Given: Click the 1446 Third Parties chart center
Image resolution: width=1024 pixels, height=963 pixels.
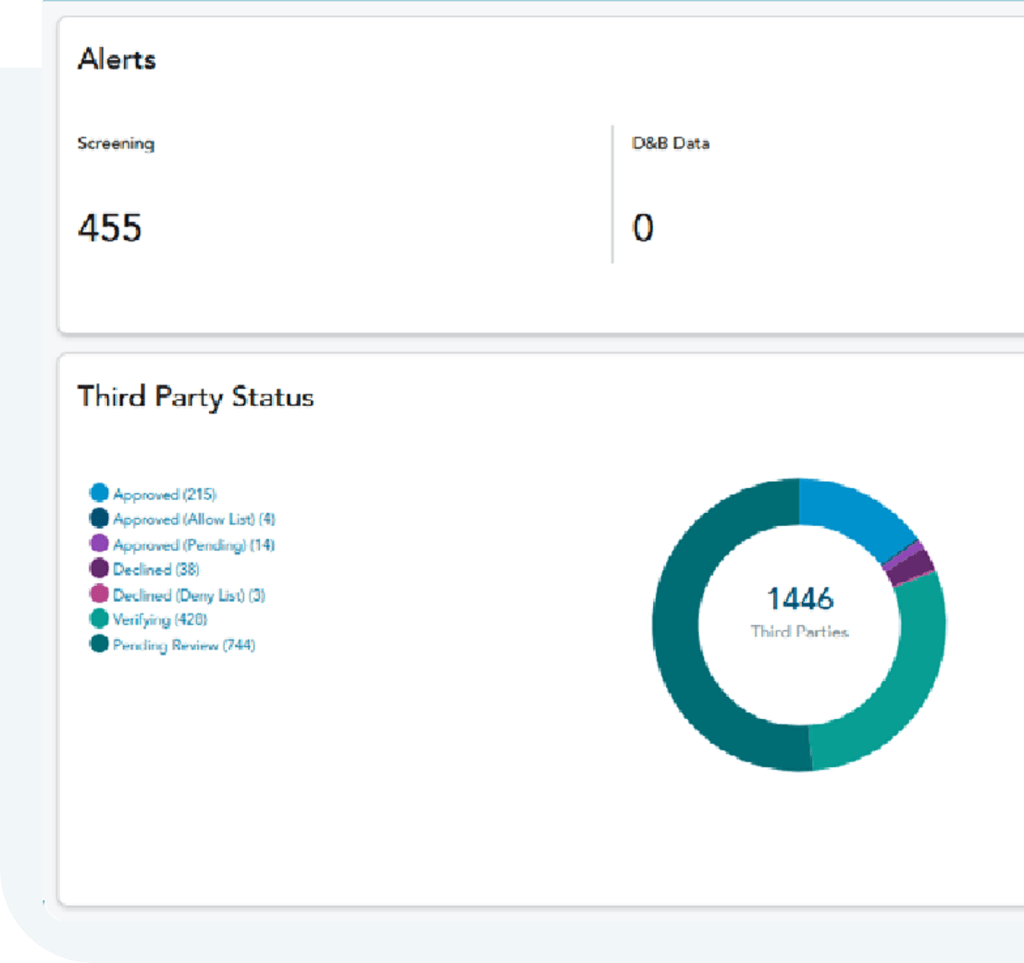Looking at the screenshot, I should tap(799, 612).
